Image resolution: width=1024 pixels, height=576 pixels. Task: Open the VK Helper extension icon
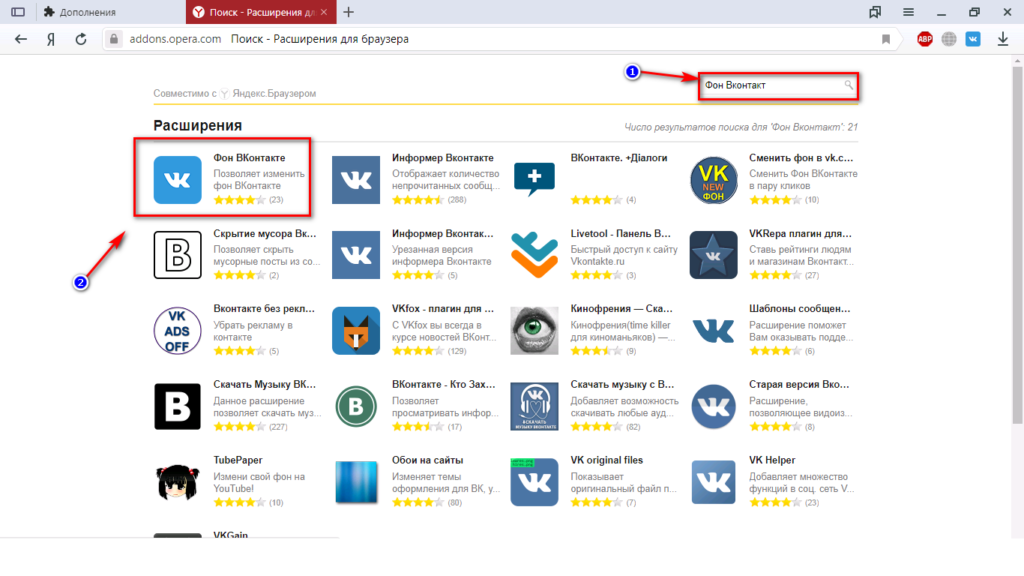[x=713, y=482]
